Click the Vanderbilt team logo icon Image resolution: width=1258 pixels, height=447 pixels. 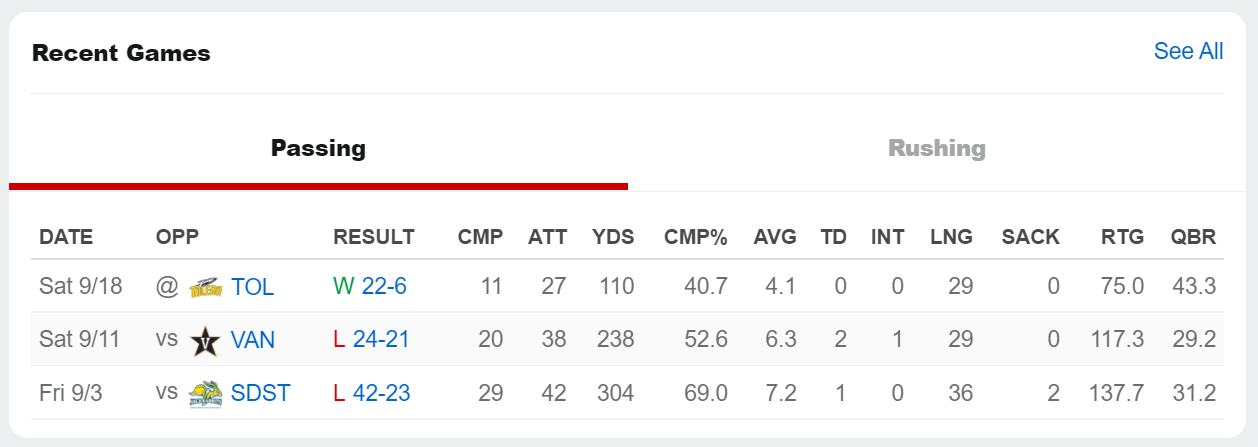pos(204,340)
